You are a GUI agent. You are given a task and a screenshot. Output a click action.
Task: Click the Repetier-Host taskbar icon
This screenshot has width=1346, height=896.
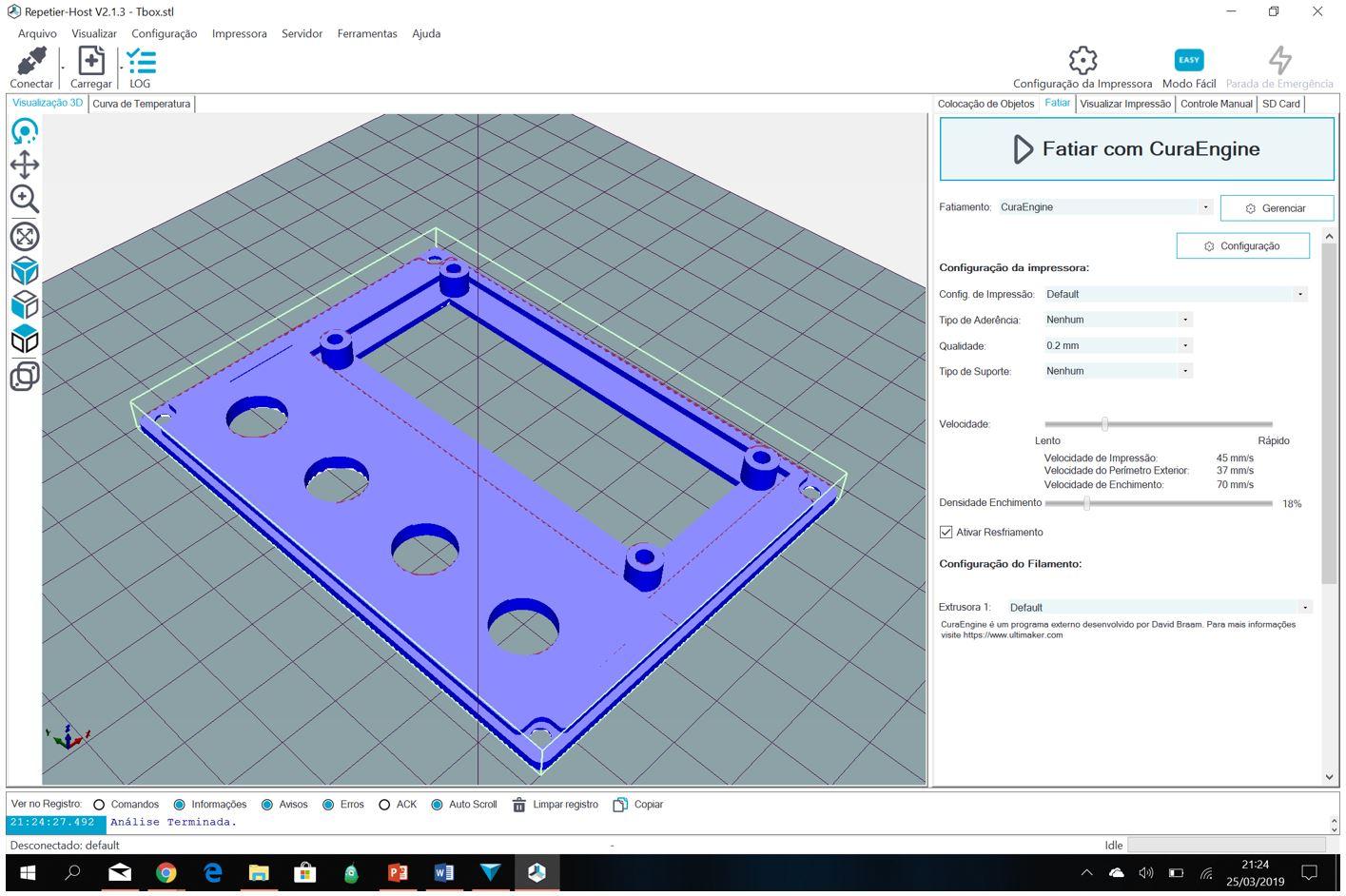536,872
